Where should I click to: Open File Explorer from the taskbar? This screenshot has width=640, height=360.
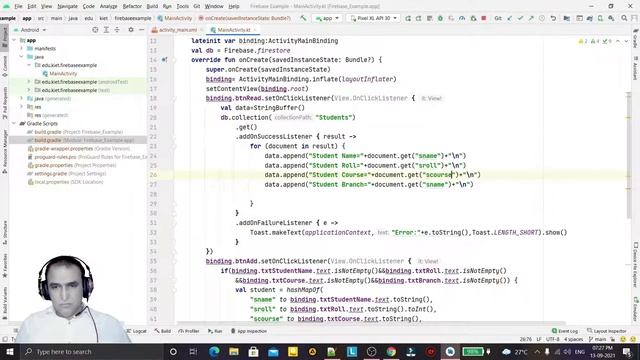tap(233, 351)
